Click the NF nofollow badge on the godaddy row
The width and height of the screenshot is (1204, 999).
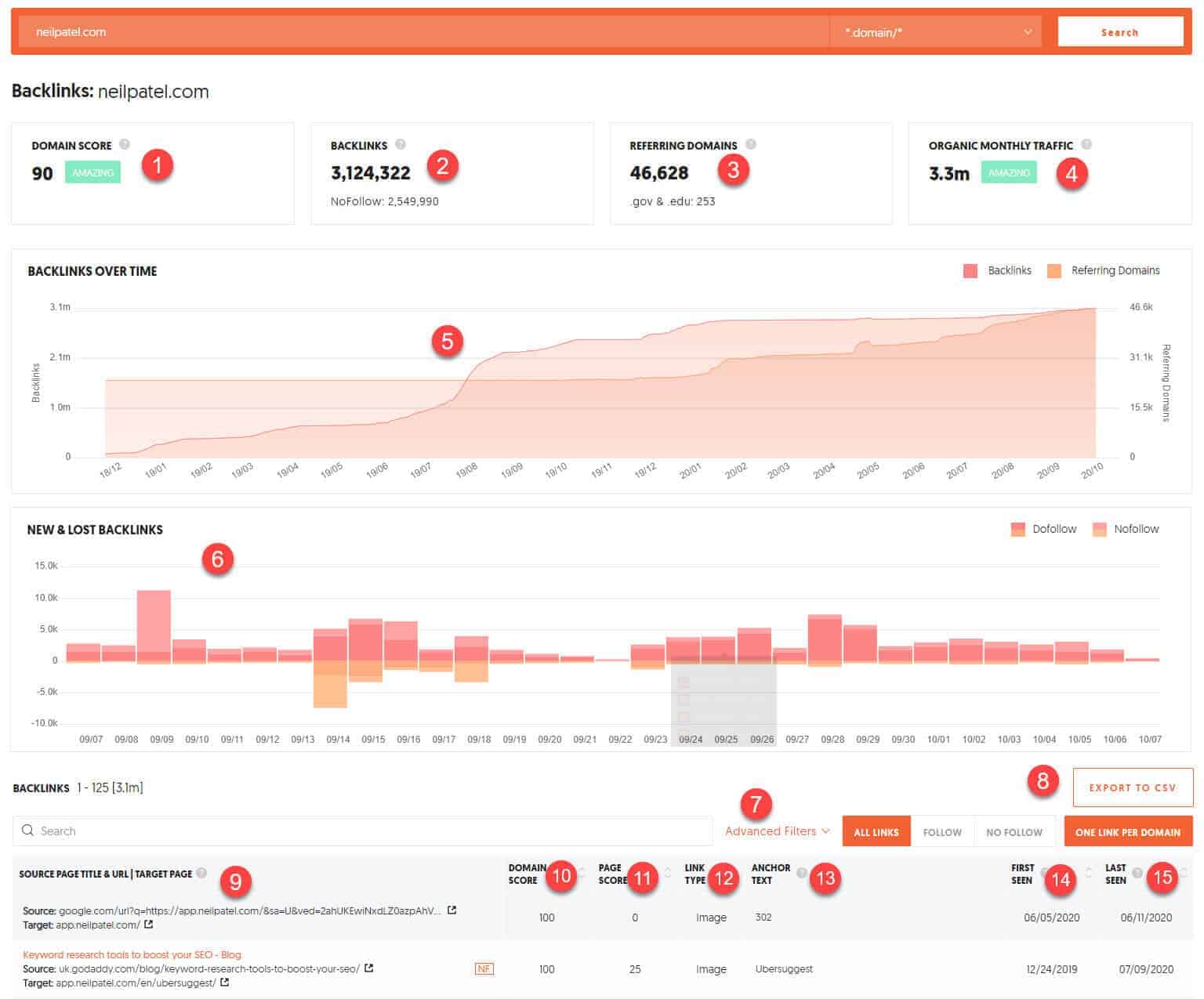click(484, 969)
